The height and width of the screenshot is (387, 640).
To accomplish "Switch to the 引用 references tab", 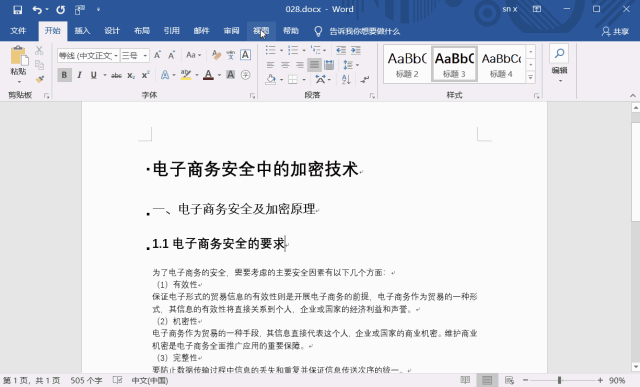I will [171, 31].
